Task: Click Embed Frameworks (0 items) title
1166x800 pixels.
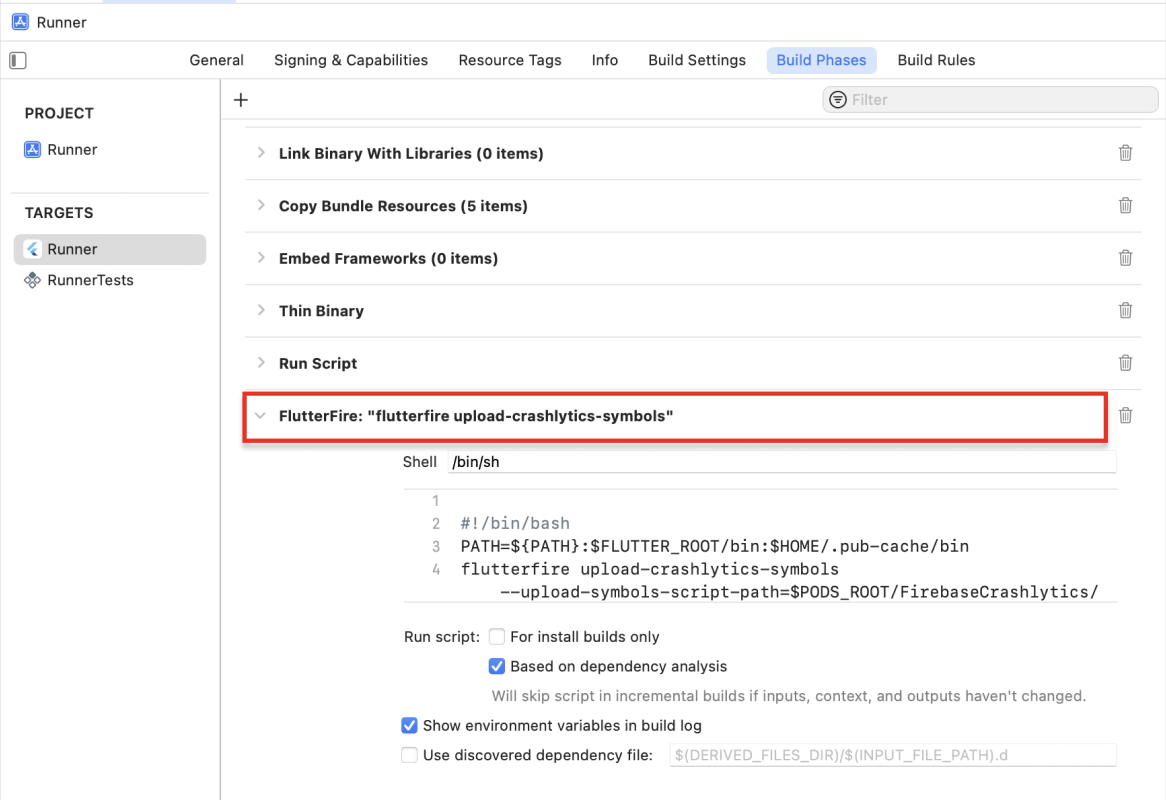Action: click(x=388, y=259)
